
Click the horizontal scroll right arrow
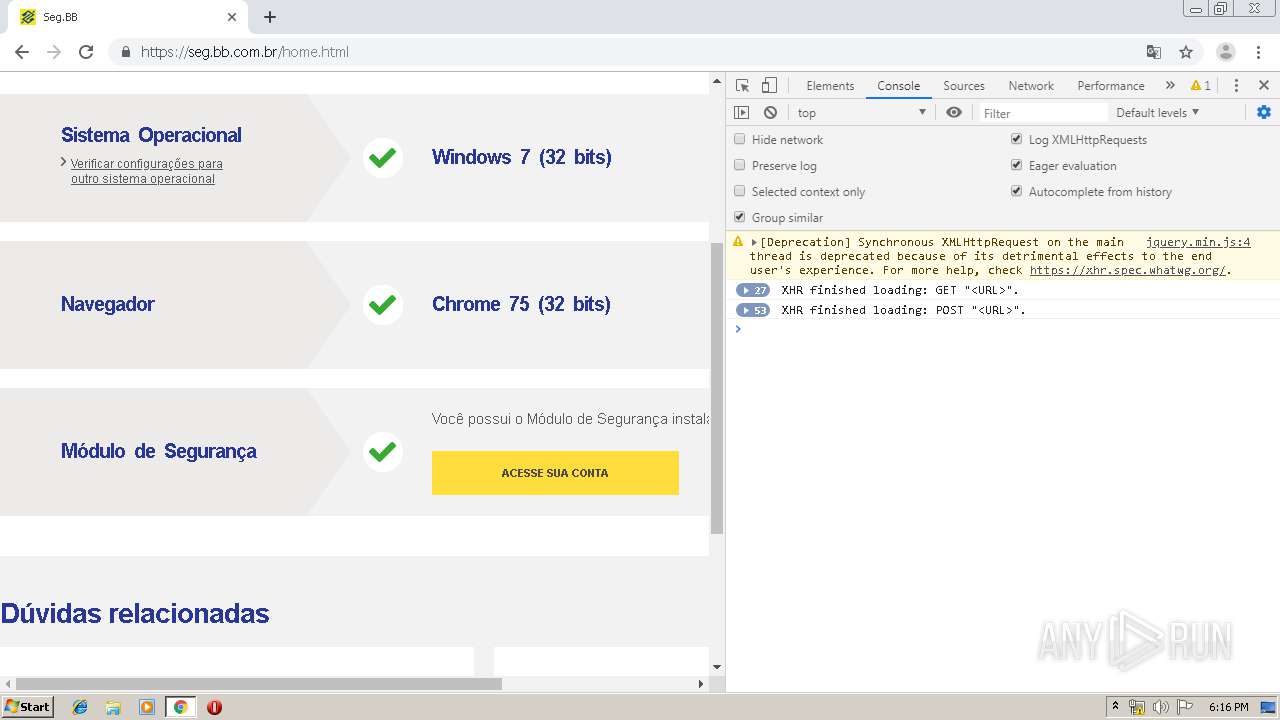701,684
